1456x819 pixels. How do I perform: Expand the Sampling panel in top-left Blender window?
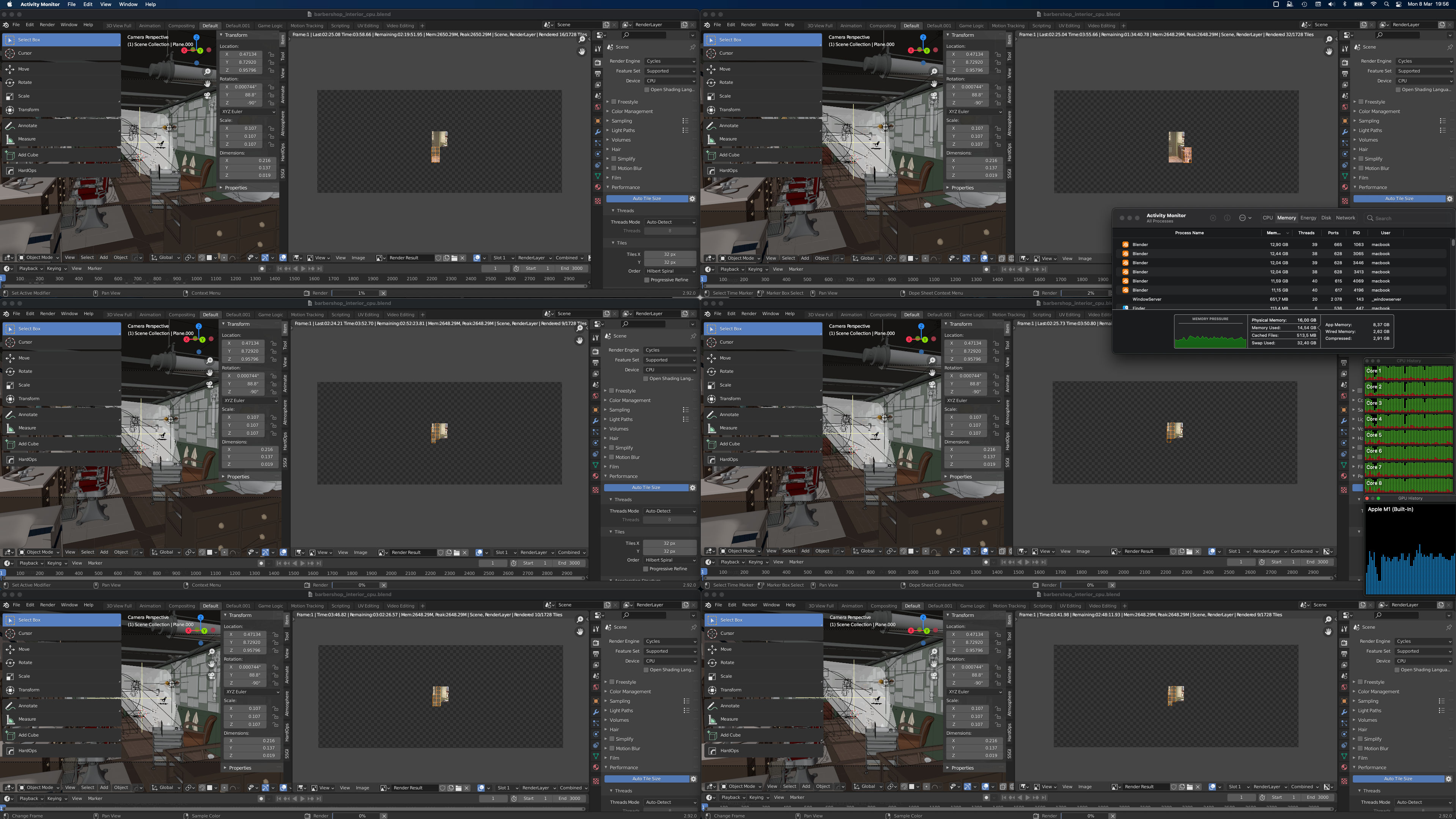pos(621,121)
